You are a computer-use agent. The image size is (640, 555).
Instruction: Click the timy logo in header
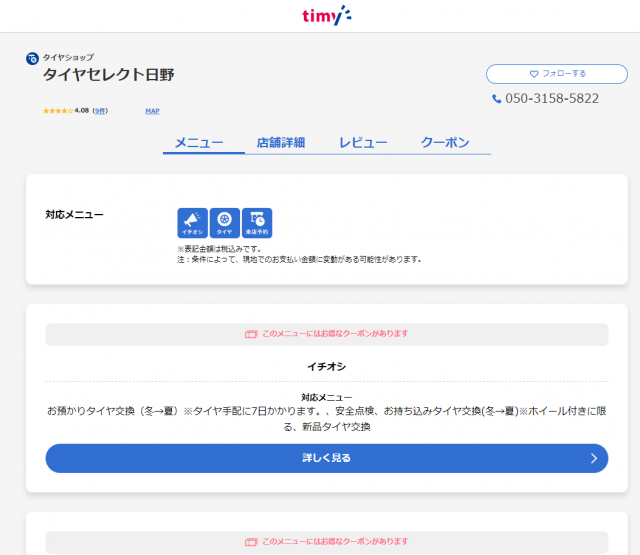coord(326,15)
